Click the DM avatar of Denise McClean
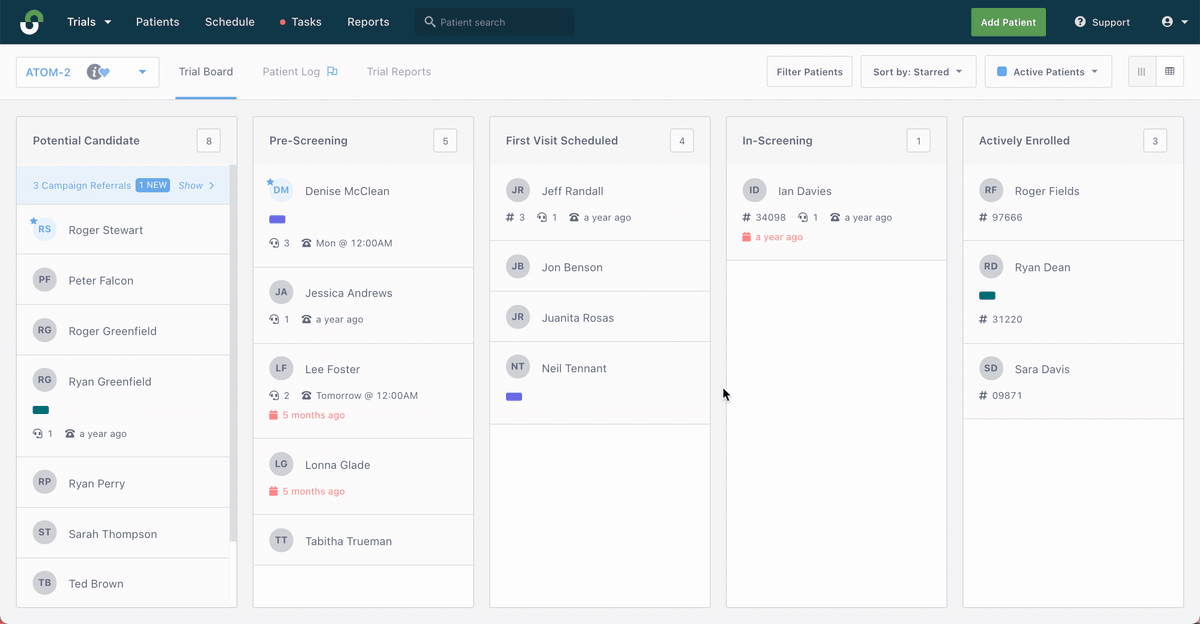1200x624 pixels. (281, 190)
